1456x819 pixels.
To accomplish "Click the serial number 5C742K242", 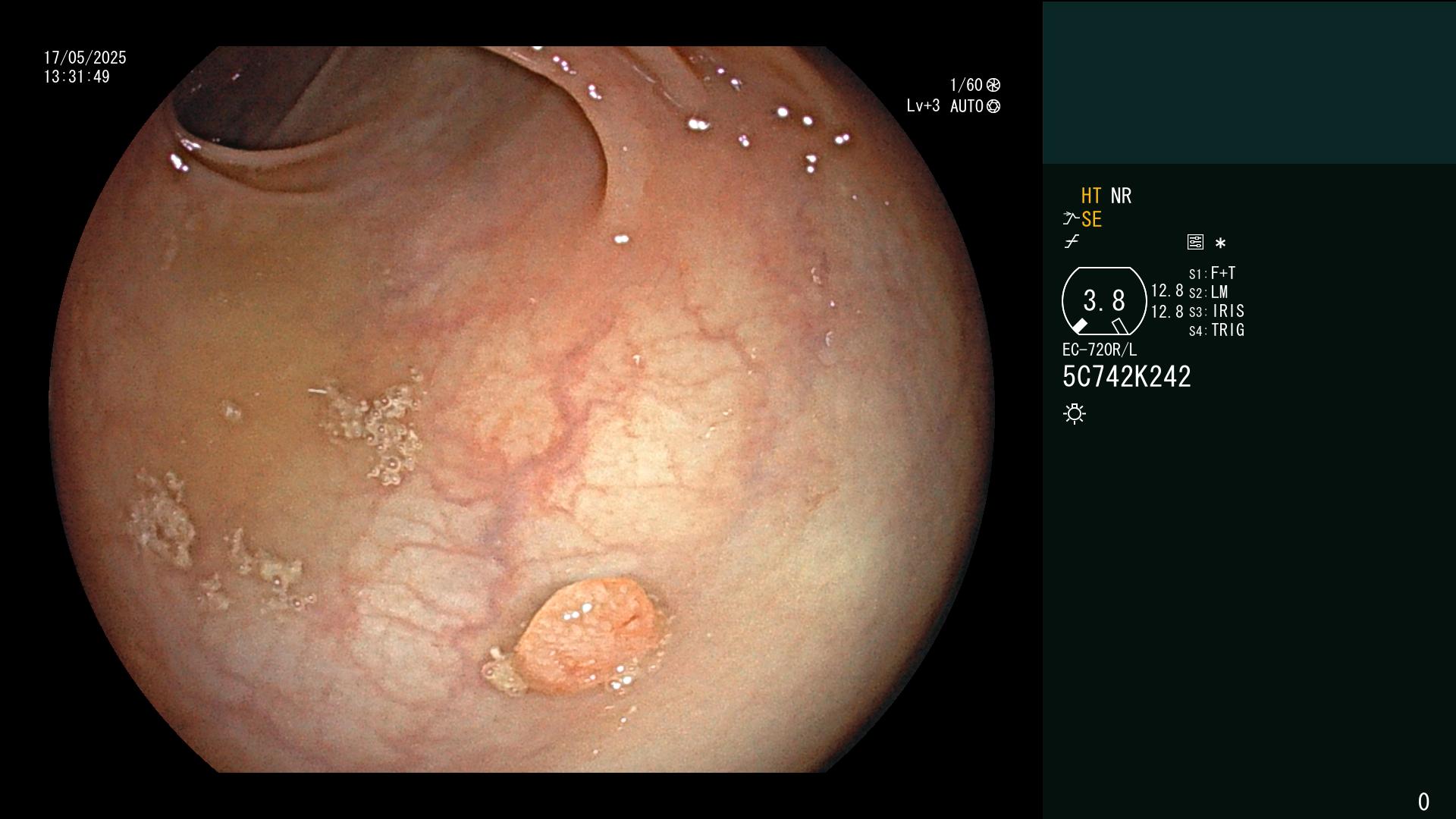I will [1127, 377].
